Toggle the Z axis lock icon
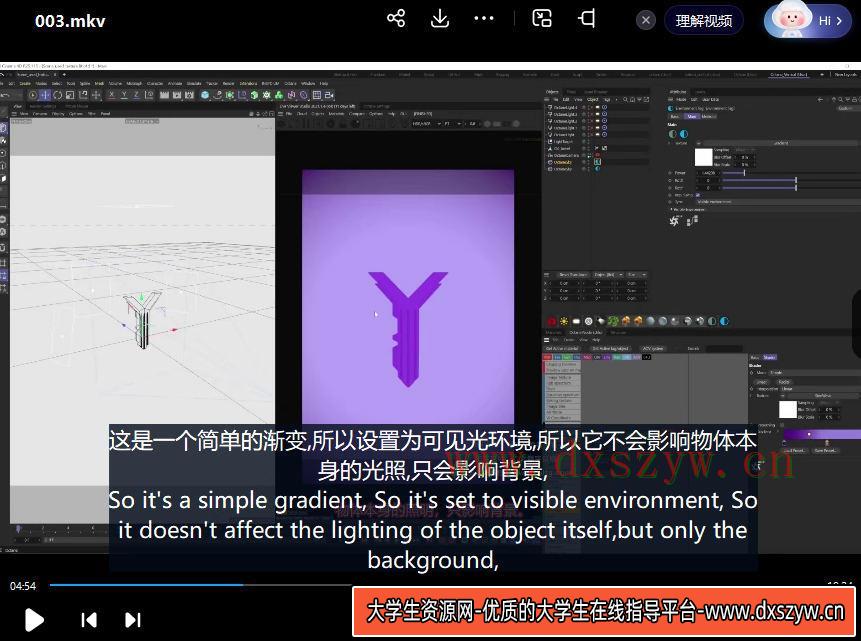Screen dimensions: 861x641 pyautogui.click(x=136, y=94)
